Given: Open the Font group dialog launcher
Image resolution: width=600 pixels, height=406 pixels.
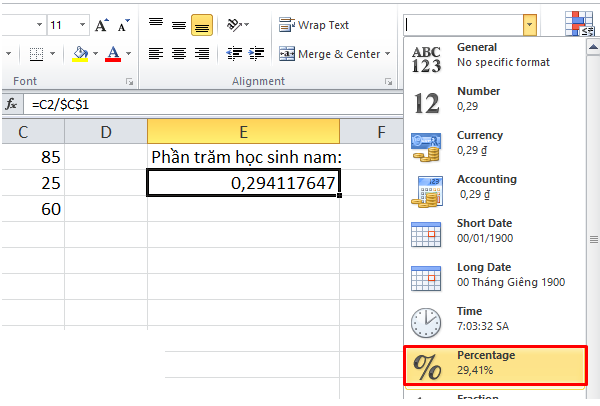Looking at the screenshot, I should pyautogui.click(x=130, y=82).
